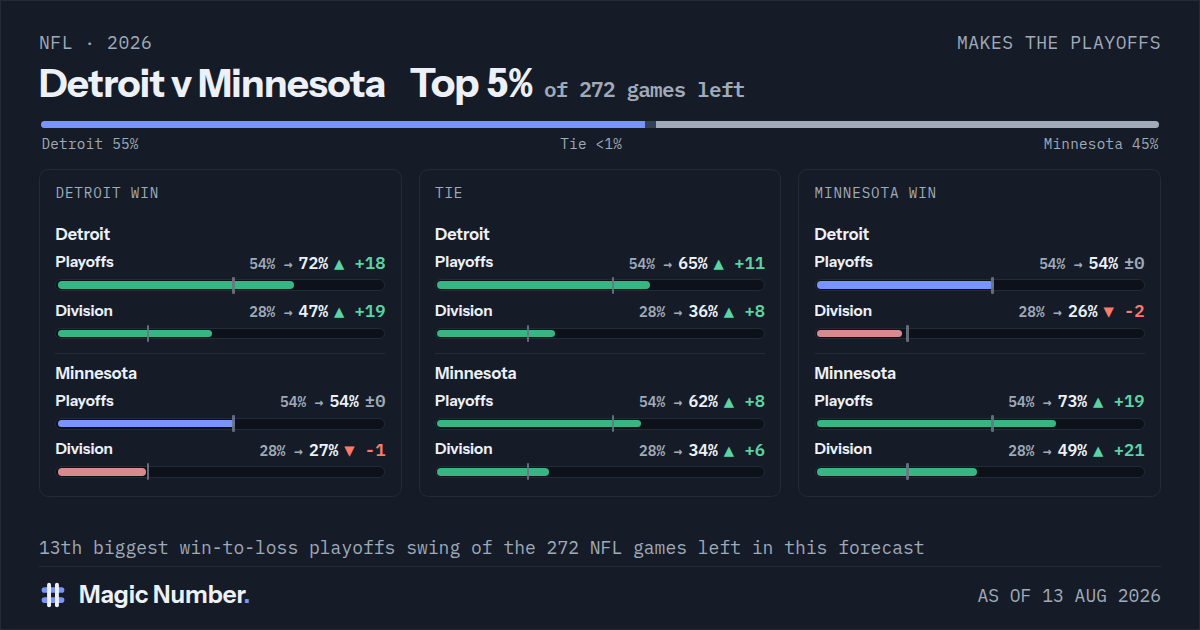Click the Magic Number brand name

[x=164, y=595]
